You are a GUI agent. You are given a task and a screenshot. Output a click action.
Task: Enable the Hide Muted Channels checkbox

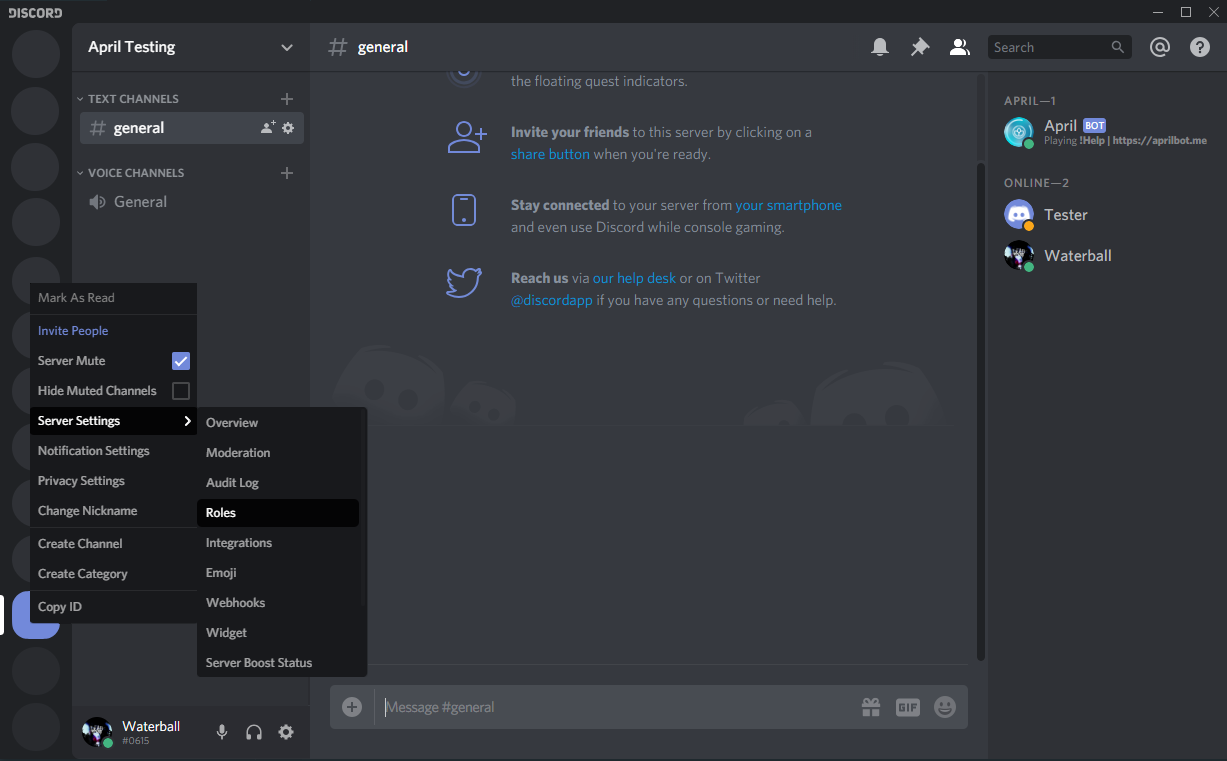coord(181,390)
